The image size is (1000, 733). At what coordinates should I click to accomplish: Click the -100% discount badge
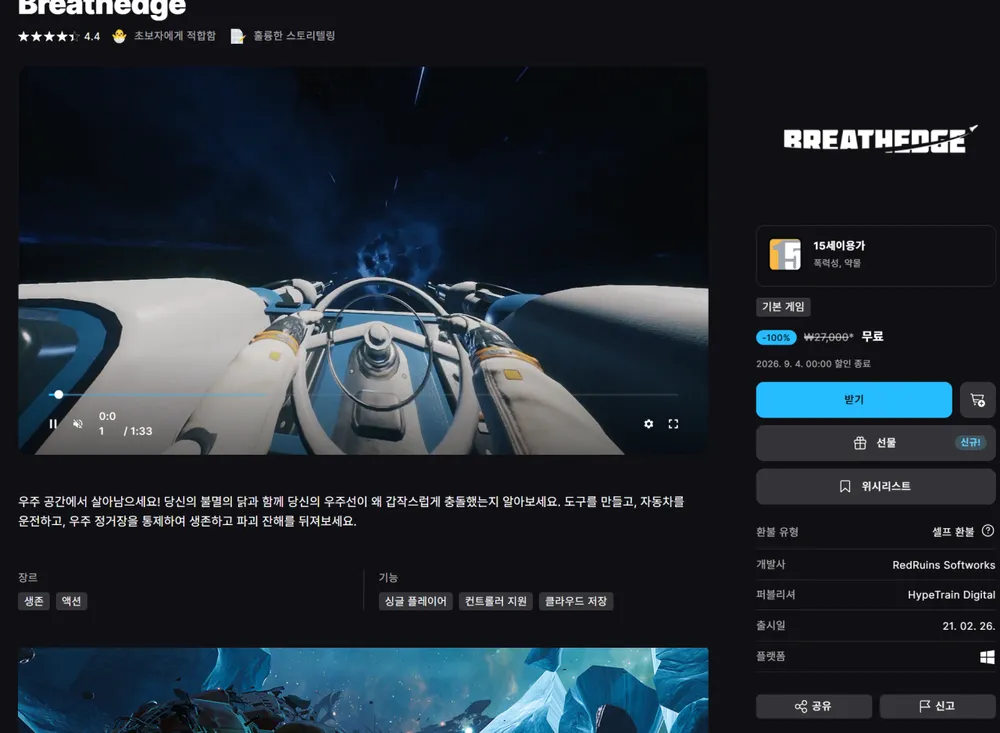pyautogui.click(x=776, y=337)
